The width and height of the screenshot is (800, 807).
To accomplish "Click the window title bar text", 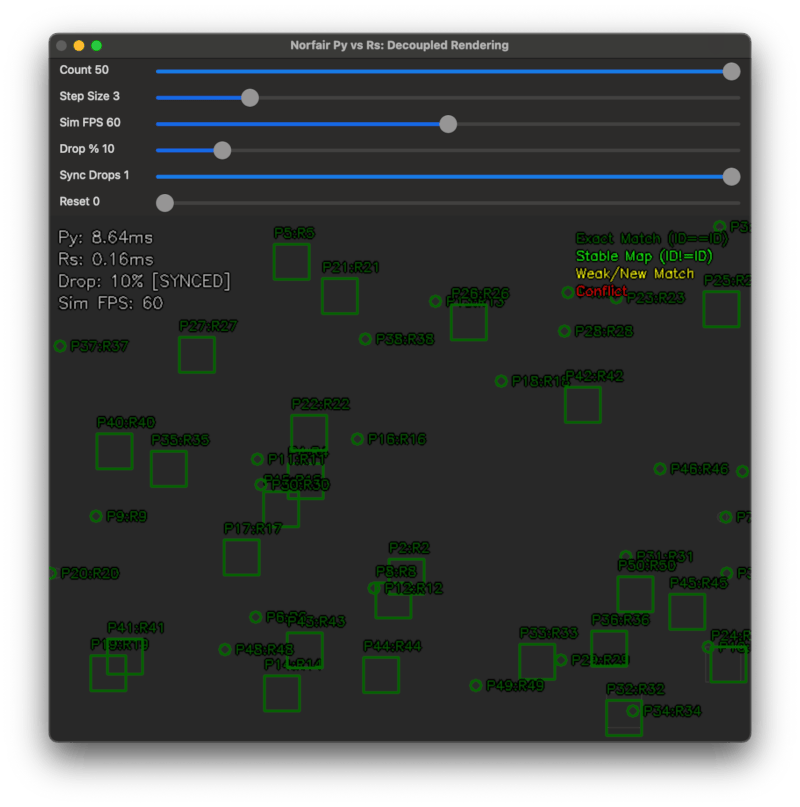I will click(x=399, y=45).
